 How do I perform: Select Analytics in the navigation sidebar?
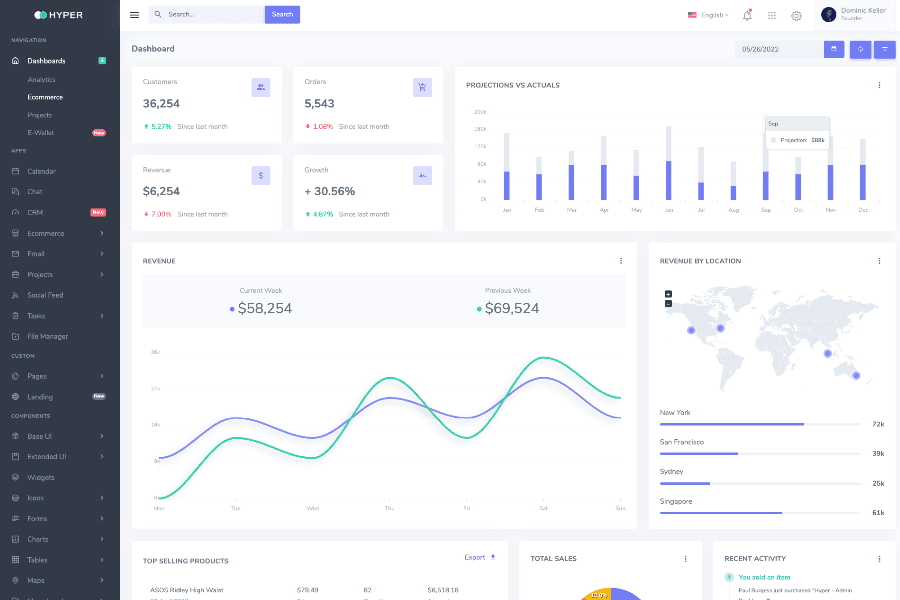tap(42, 79)
